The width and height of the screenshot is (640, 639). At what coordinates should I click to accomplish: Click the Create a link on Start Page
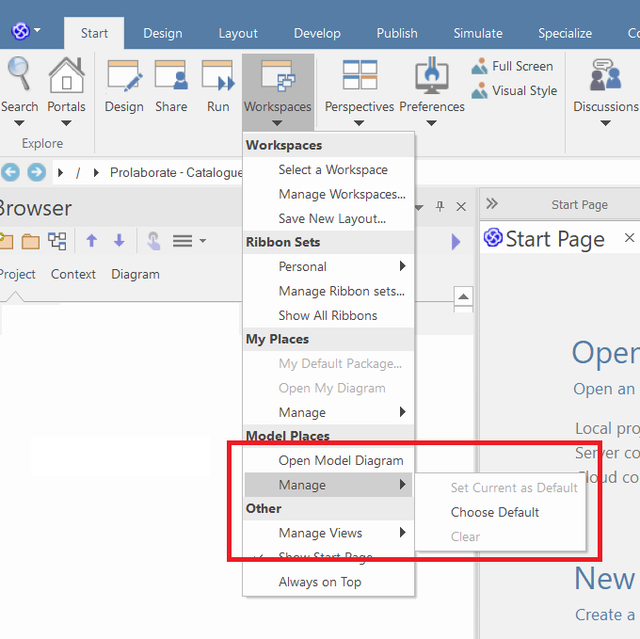[605, 615]
